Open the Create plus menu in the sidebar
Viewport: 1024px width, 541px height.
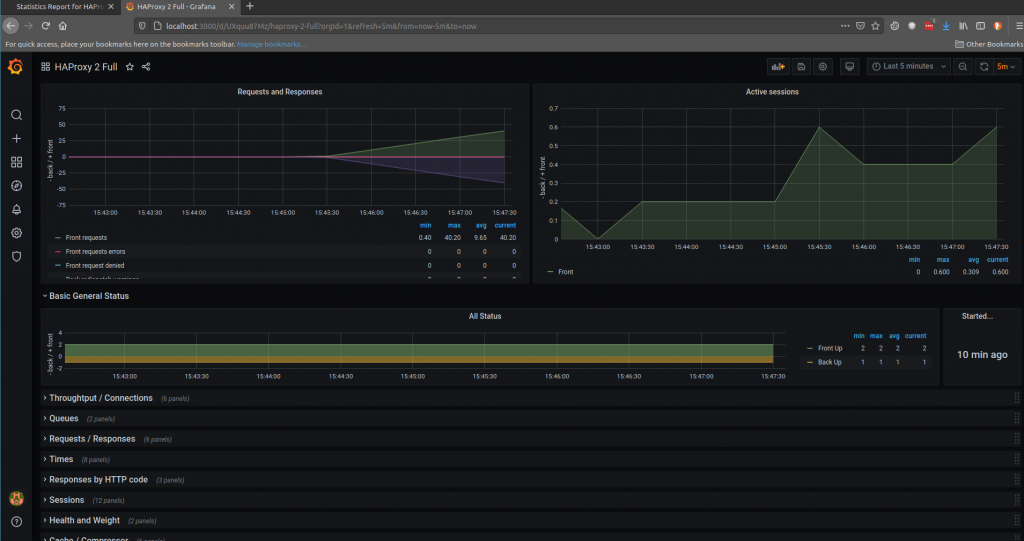click(x=16, y=139)
